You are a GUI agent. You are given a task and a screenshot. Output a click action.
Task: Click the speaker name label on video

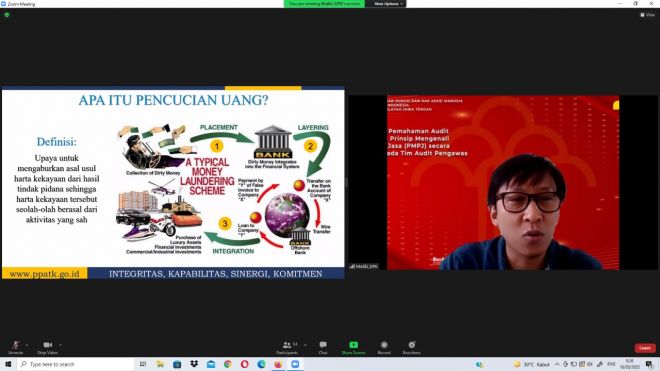364,267
